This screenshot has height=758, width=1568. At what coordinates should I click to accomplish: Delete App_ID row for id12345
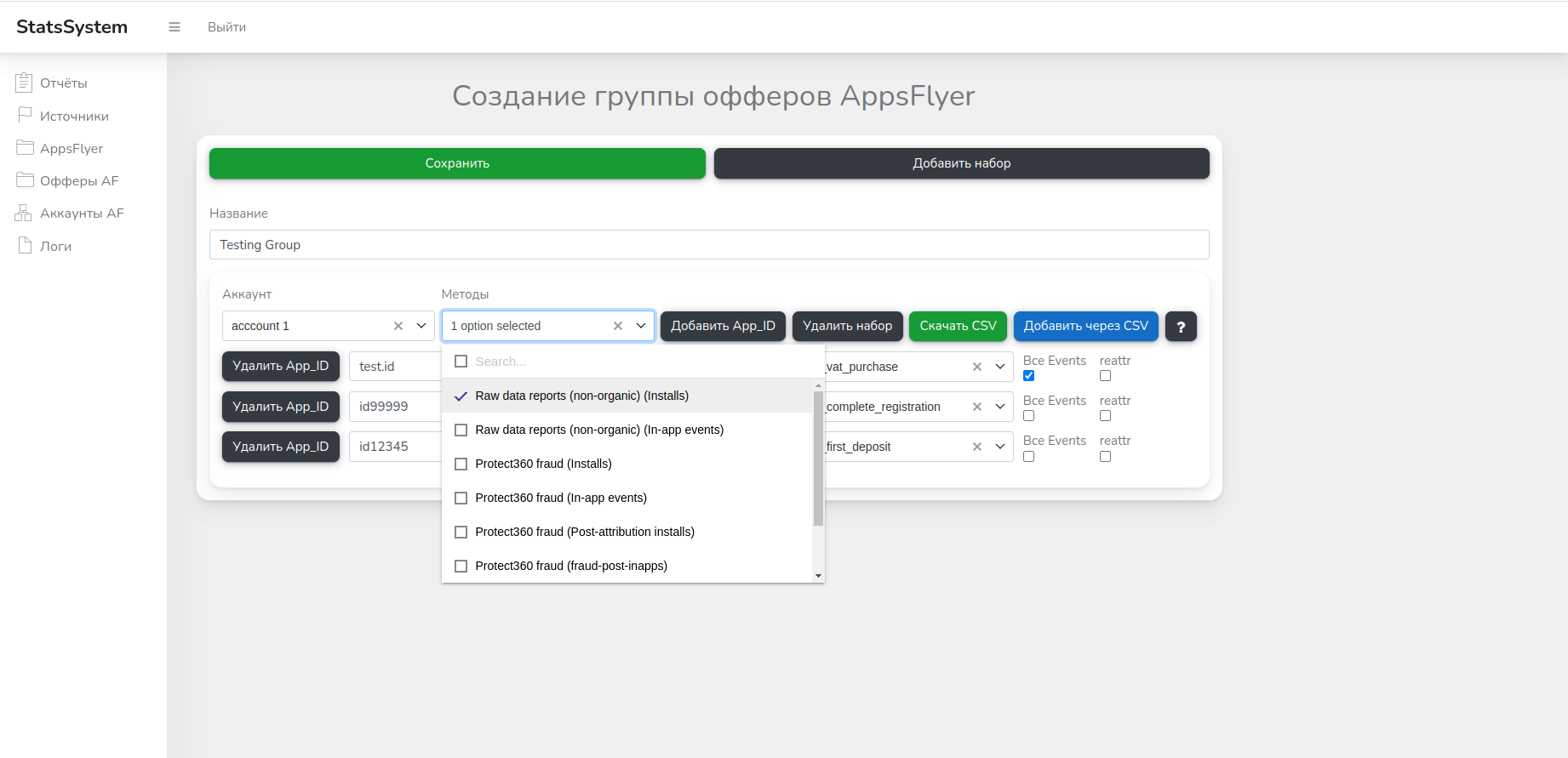(281, 447)
